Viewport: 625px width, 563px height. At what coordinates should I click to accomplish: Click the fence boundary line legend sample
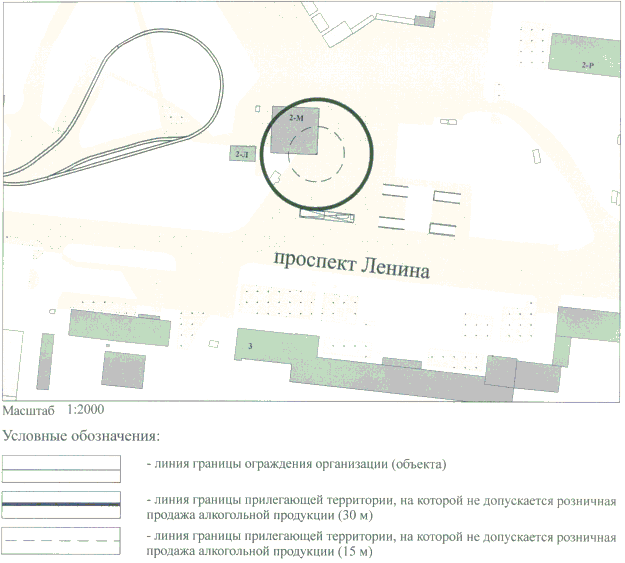(61, 468)
